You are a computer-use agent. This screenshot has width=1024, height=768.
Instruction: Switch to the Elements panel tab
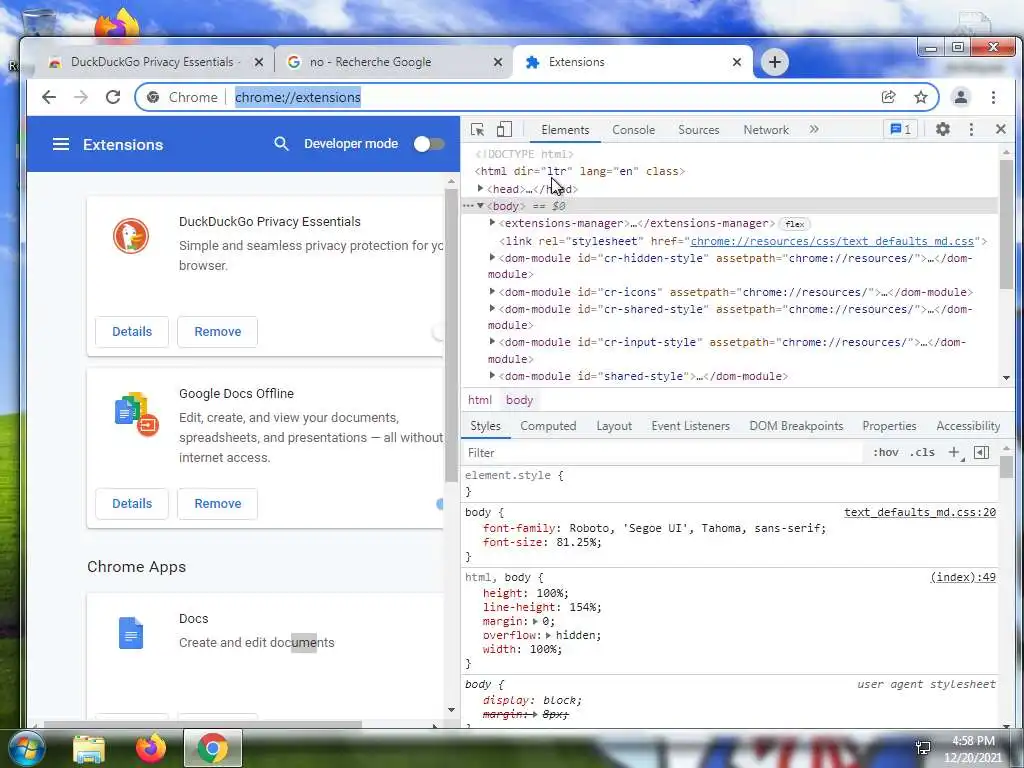[x=565, y=130]
